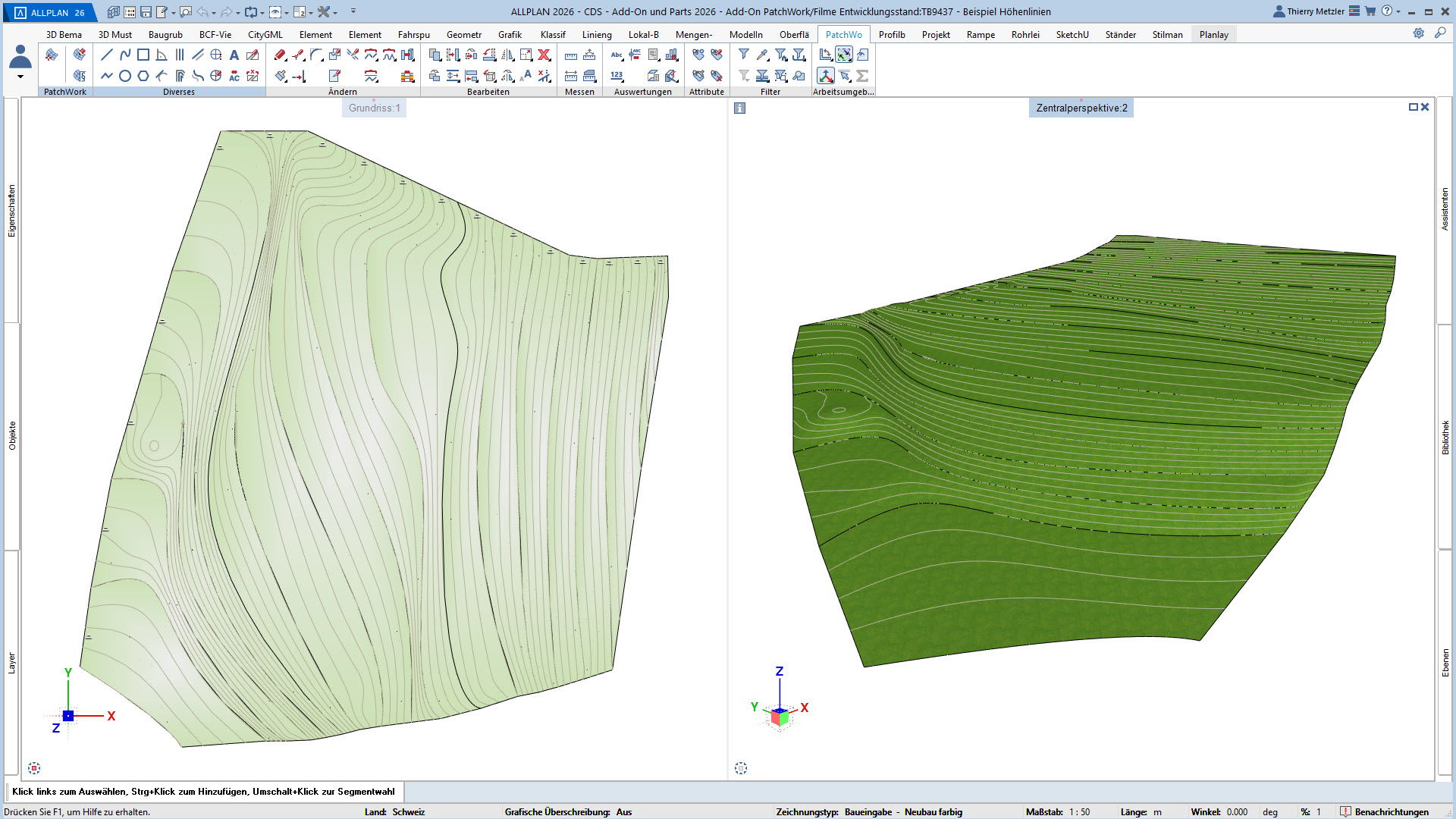The image size is (1456, 819).
Task: Click the eyedropper filter icon
Action: coord(762,55)
